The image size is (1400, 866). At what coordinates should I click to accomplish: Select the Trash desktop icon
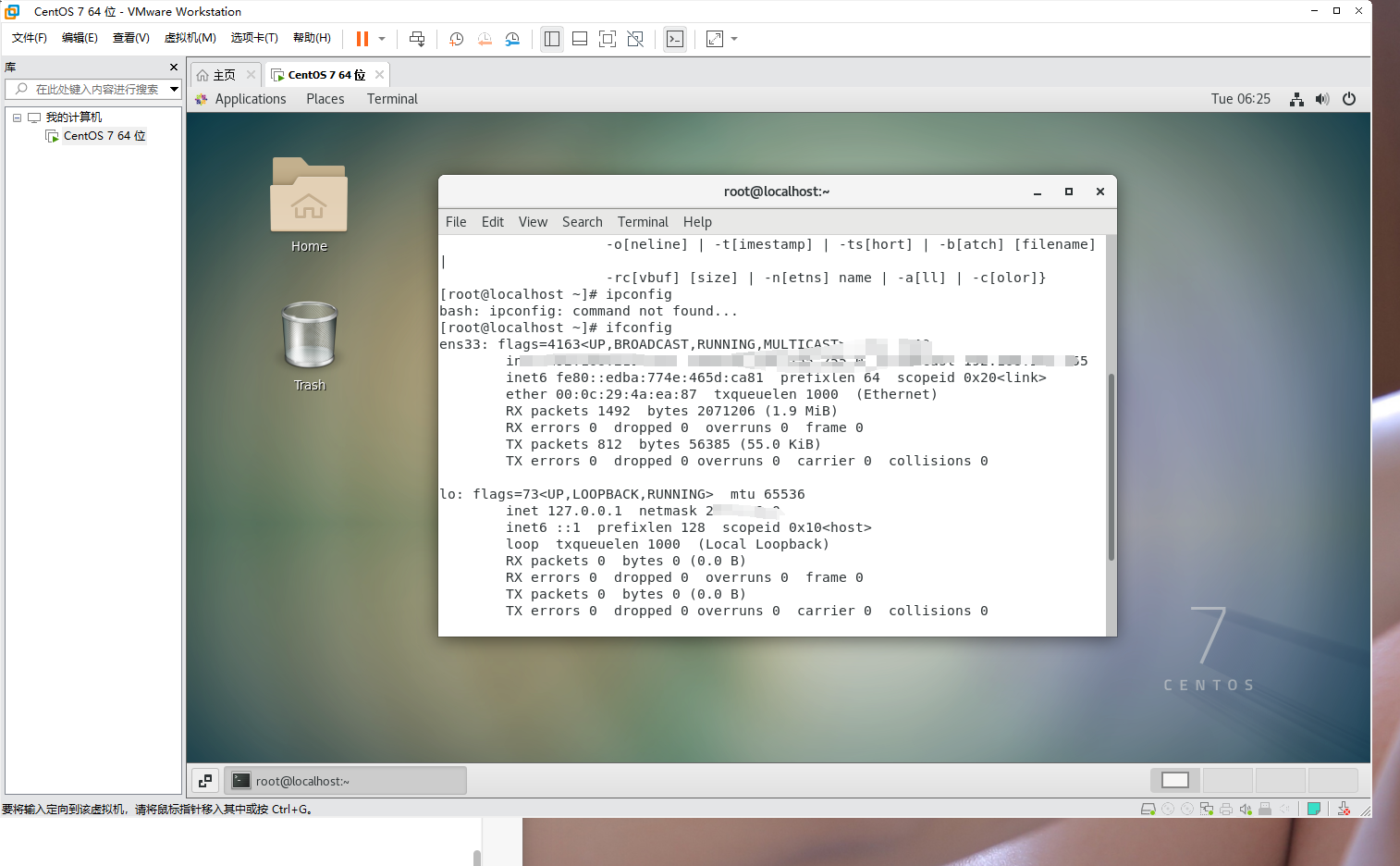tap(310, 346)
